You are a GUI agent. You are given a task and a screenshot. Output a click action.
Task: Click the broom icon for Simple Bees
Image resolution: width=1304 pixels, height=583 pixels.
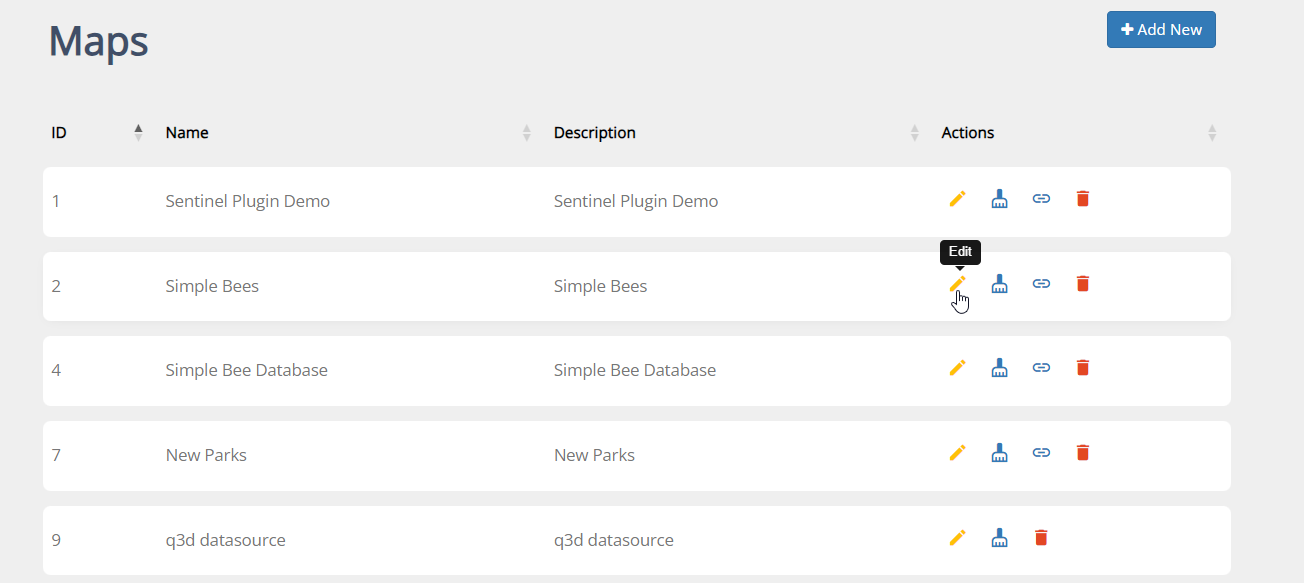[x=999, y=284]
